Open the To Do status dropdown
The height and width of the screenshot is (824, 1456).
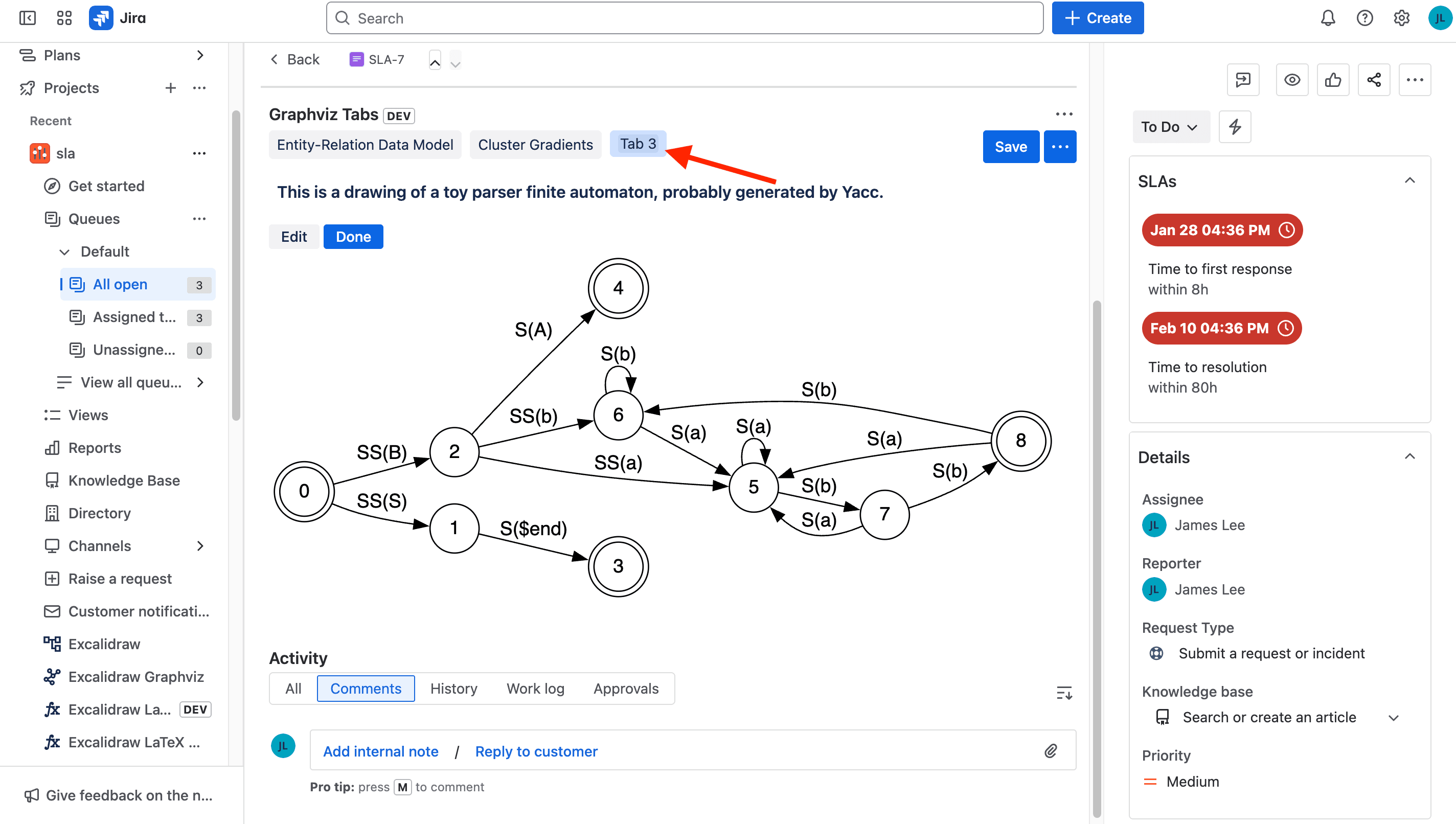pyautogui.click(x=1171, y=127)
